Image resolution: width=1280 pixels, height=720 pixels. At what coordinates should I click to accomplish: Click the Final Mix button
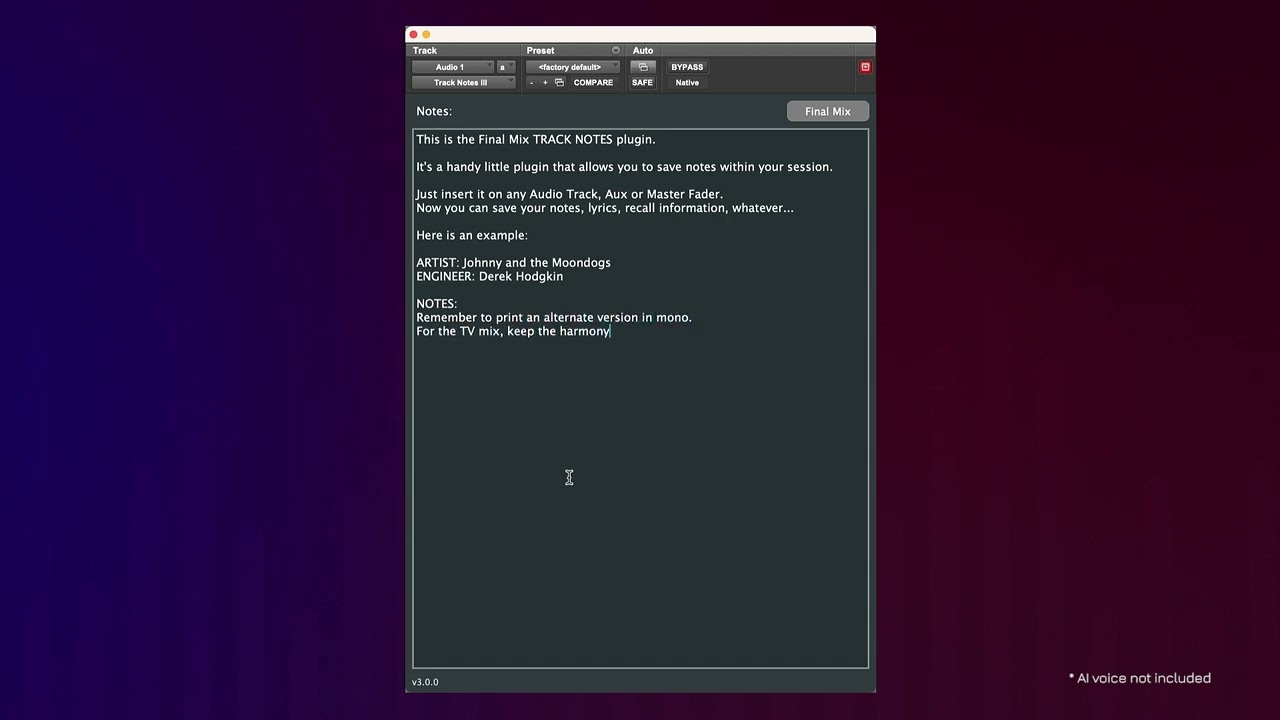(828, 111)
